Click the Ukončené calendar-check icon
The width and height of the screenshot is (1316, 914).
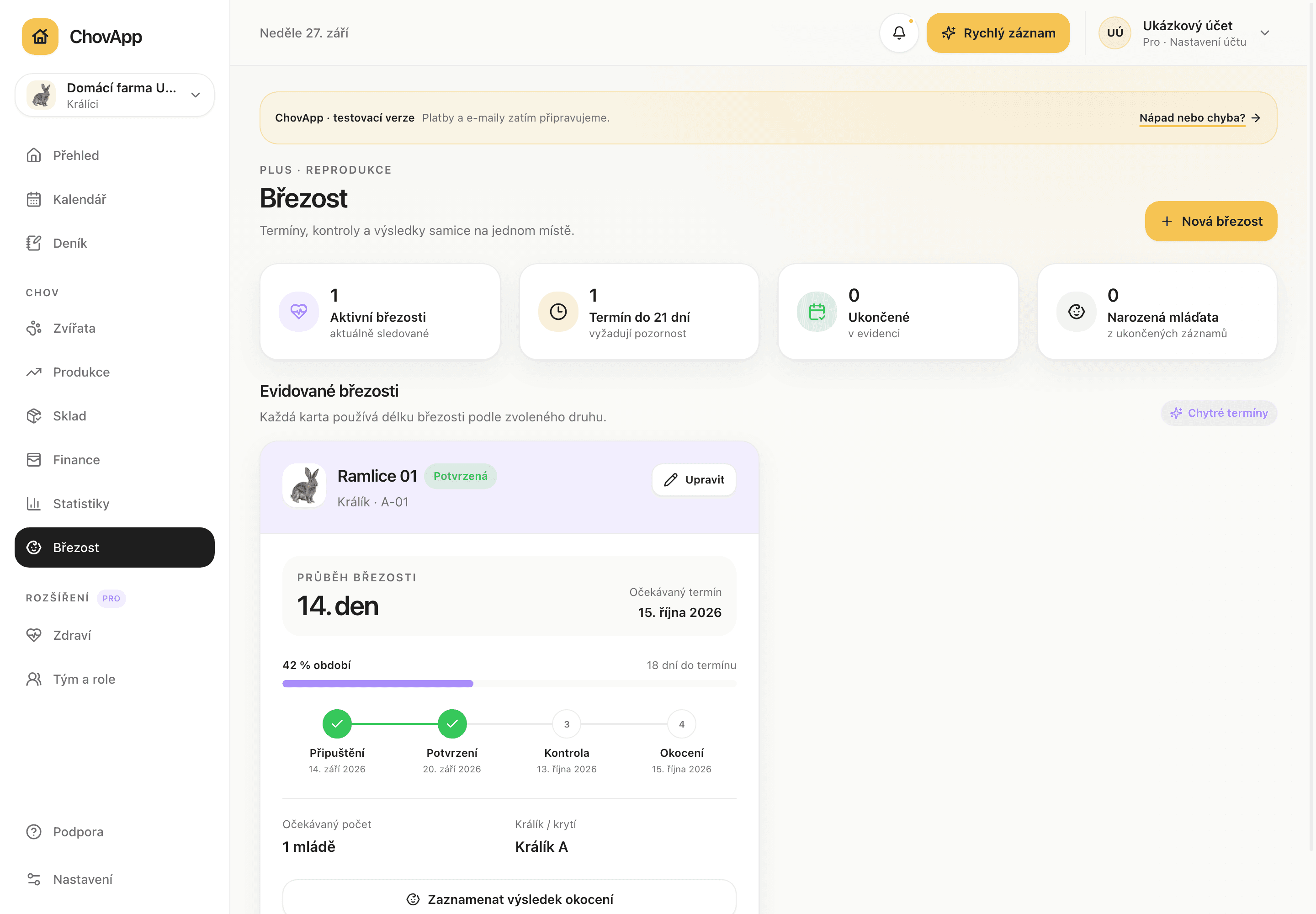[x=817, y=312]
